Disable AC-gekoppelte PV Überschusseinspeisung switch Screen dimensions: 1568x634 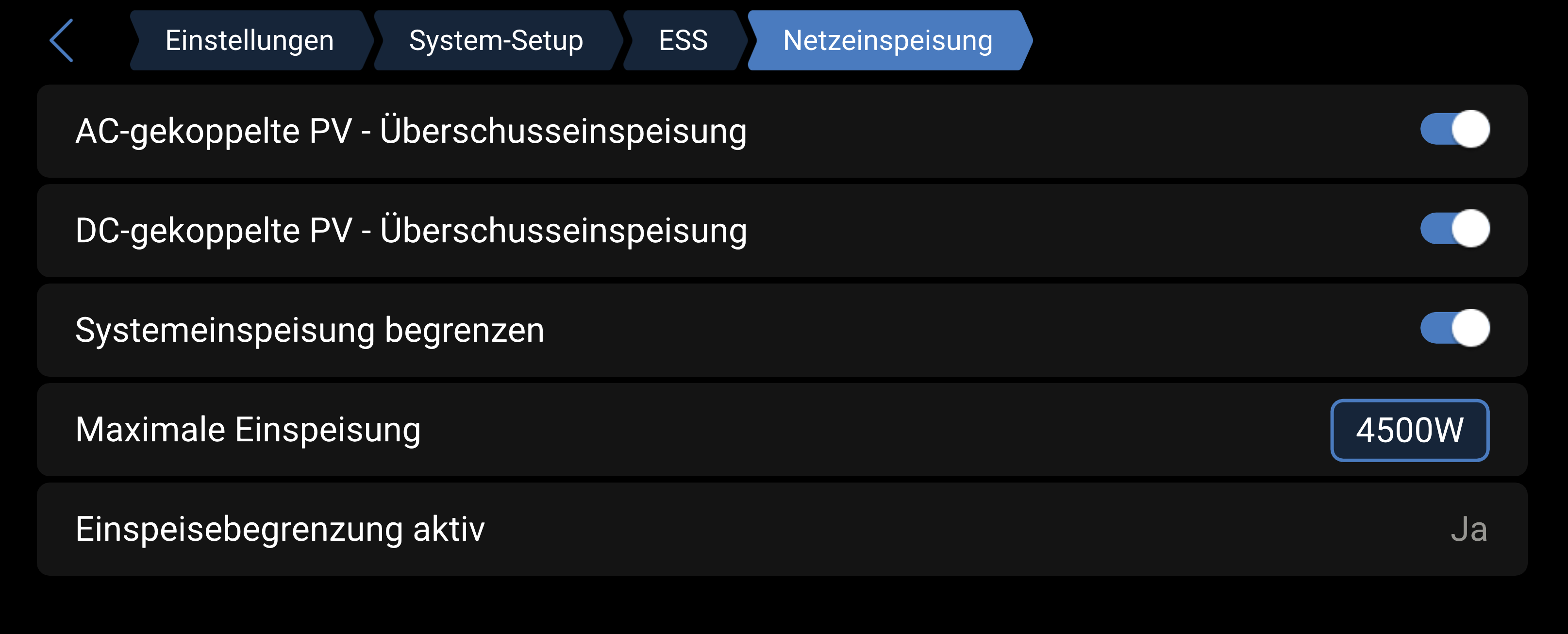(x=1455, y=129)
